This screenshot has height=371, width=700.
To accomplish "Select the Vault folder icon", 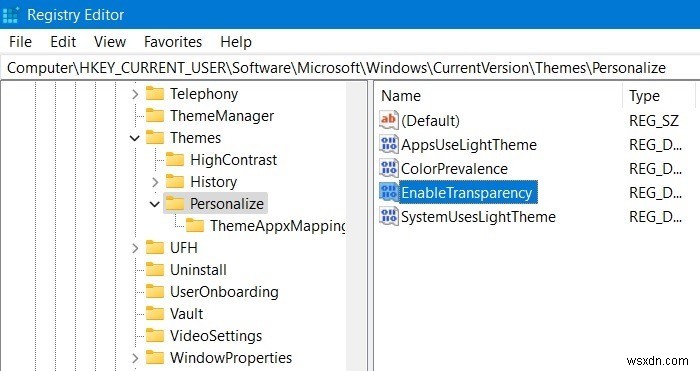I will (x=155, y=313).
